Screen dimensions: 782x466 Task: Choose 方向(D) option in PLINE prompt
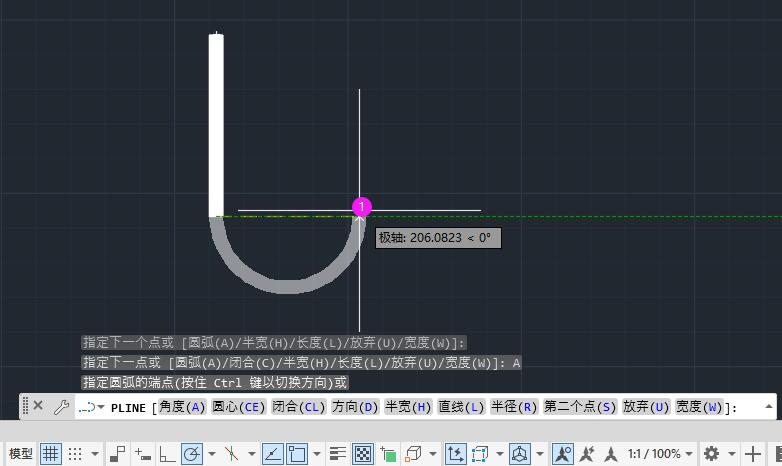click(355, 407)
